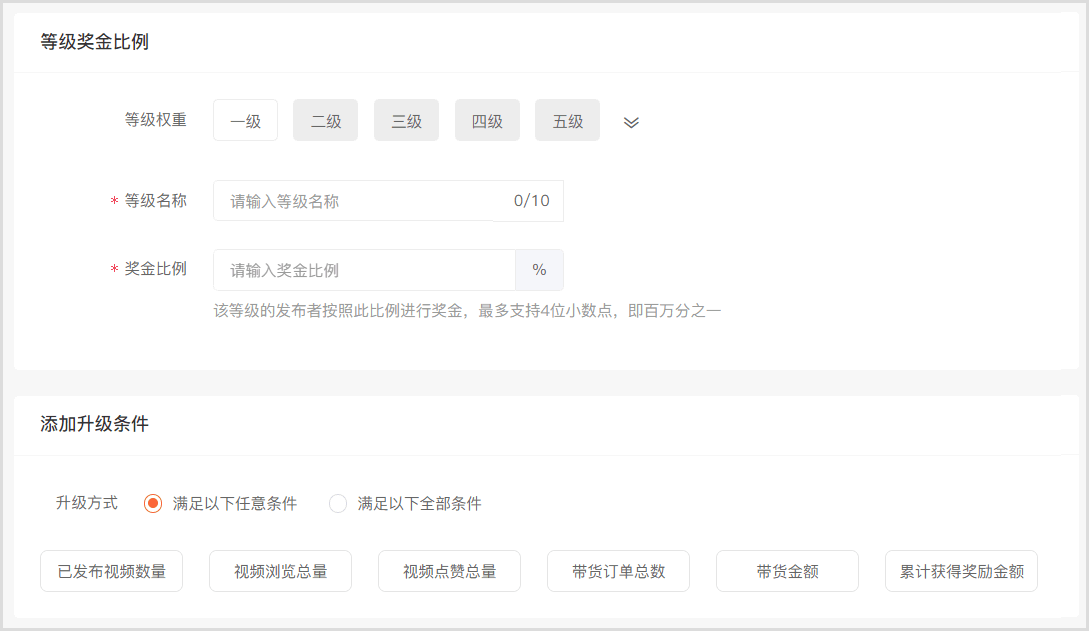Viewport: 1089px width, 631px height.
Task: Choose the 三级 level tab
Action: click(406, 121)
